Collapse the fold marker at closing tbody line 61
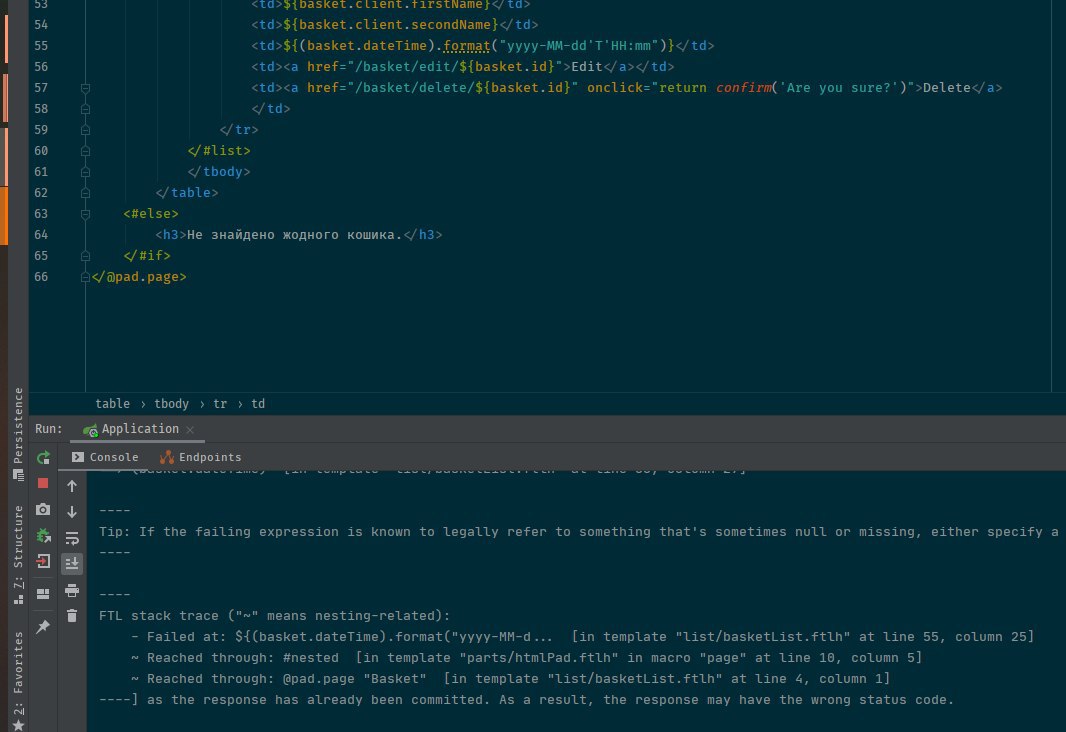The width and height of the screenshot is (1066, 732). pos(85,172)
